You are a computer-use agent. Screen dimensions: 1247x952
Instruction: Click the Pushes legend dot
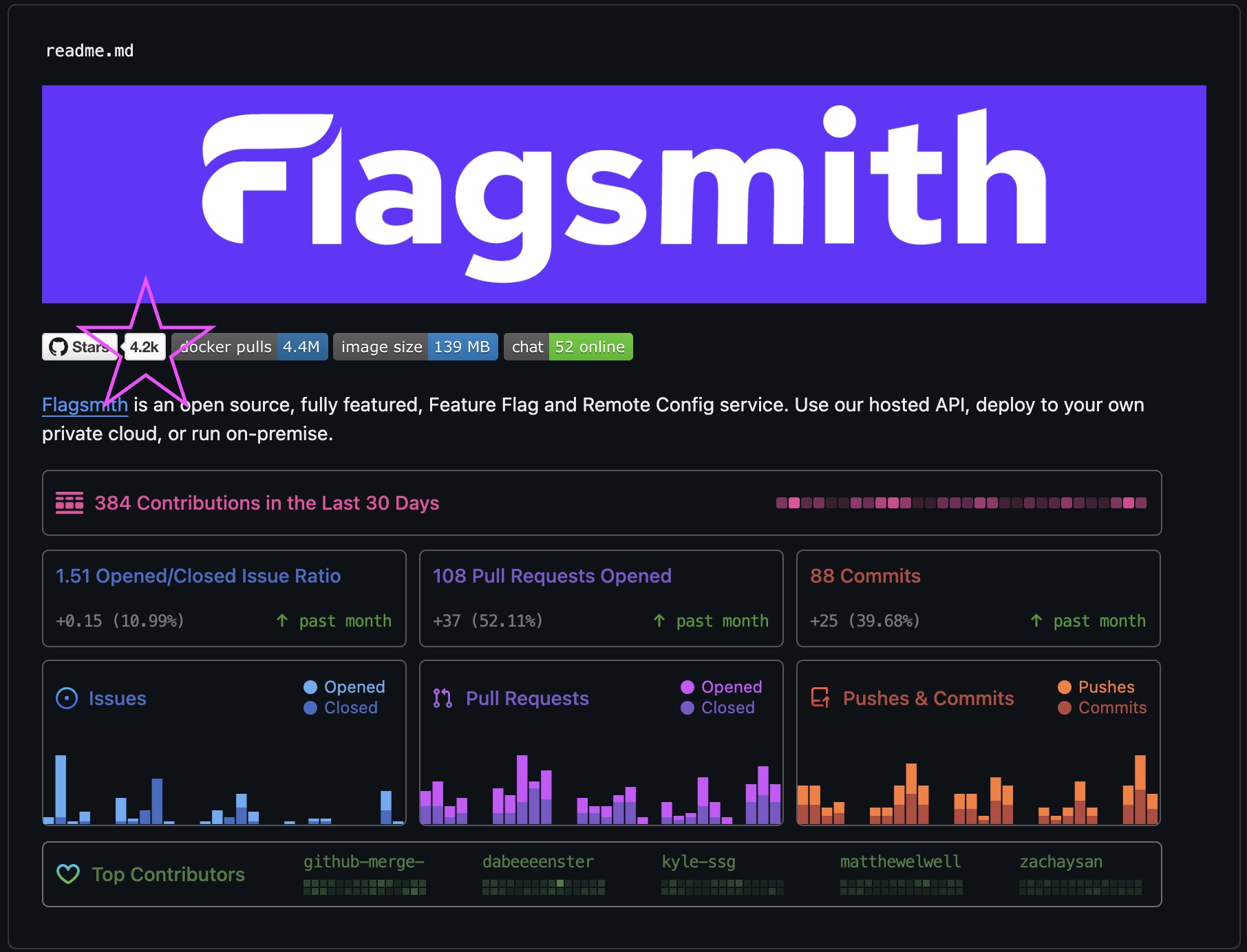coord(1065,687)
